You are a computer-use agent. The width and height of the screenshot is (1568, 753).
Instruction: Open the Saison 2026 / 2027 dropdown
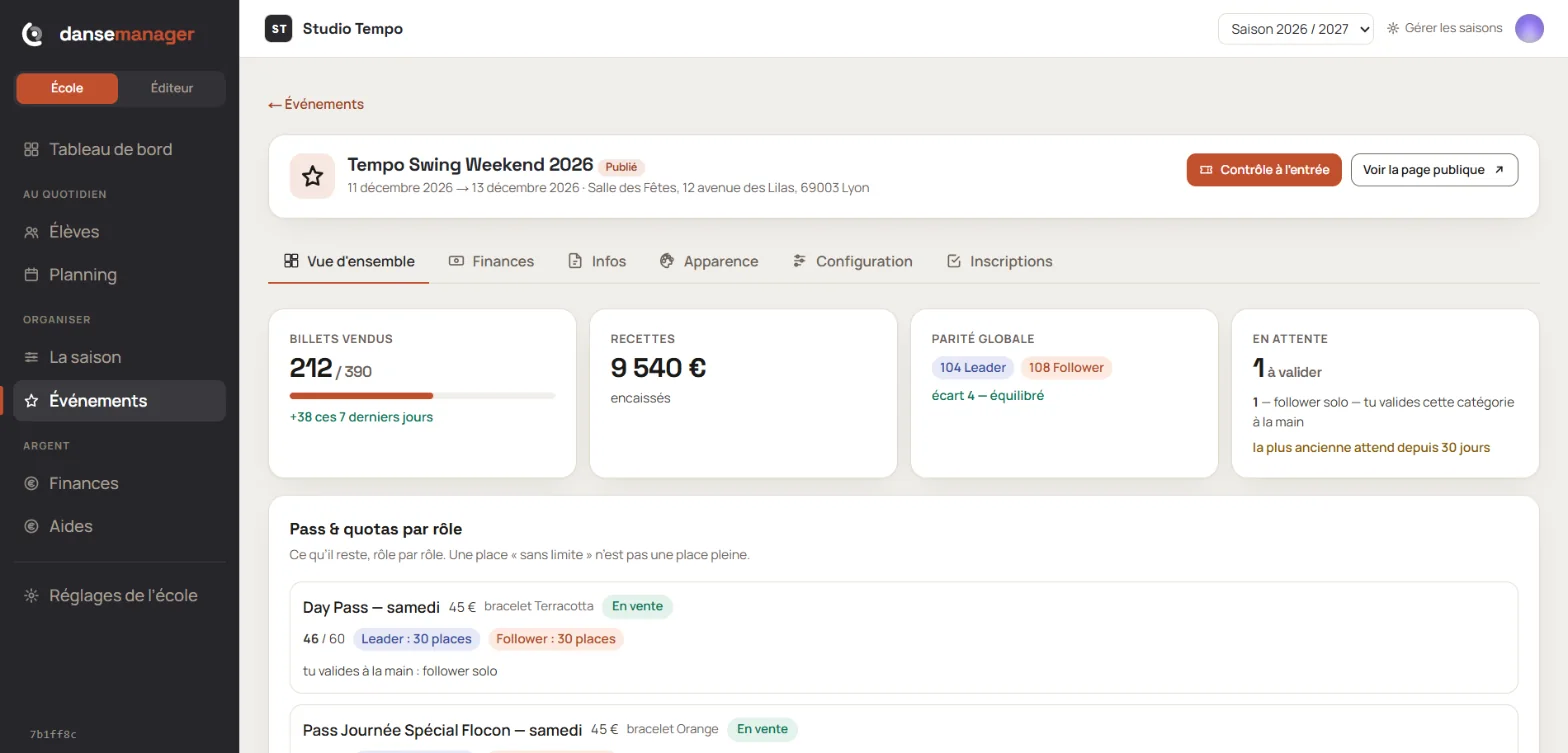coord(1295,29)
